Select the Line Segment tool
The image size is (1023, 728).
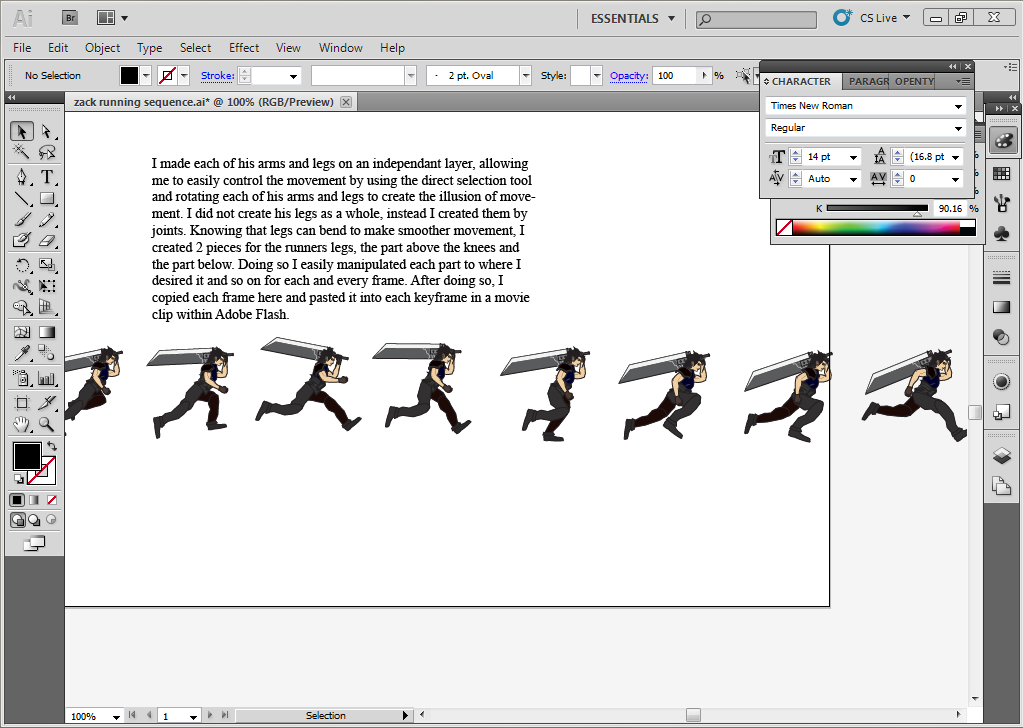pos(22,198)
